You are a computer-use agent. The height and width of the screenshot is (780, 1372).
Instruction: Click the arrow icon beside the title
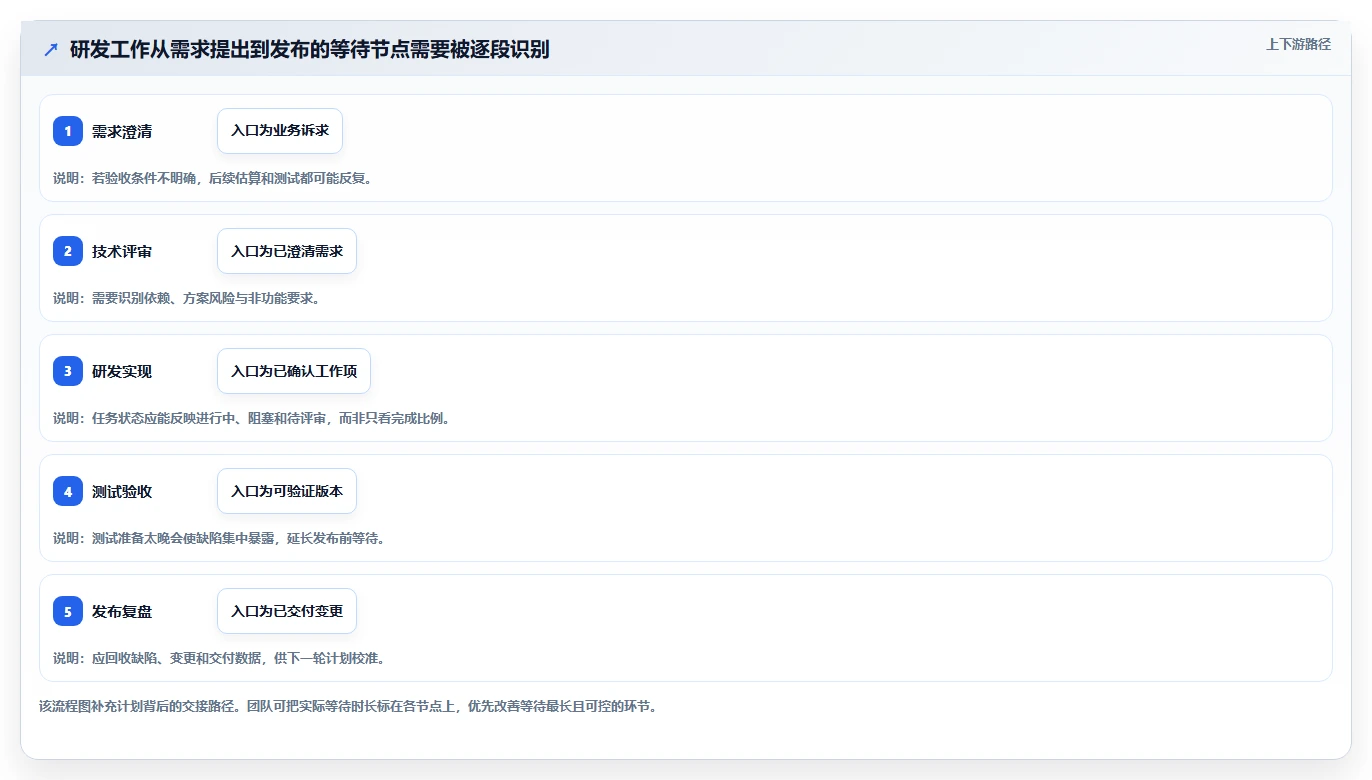click(51, 50)
